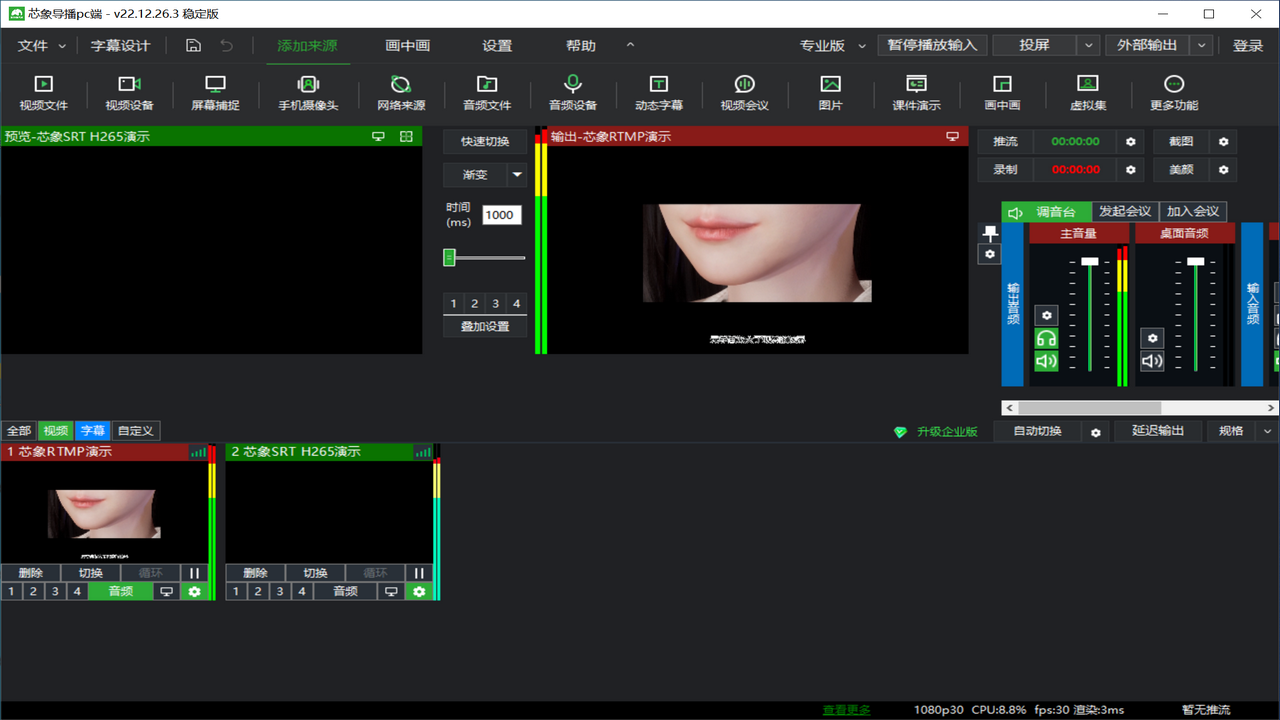This screenshot has height=720, width=1280.
Task: Open the 设置 settings menu
Action: point(496,46)
